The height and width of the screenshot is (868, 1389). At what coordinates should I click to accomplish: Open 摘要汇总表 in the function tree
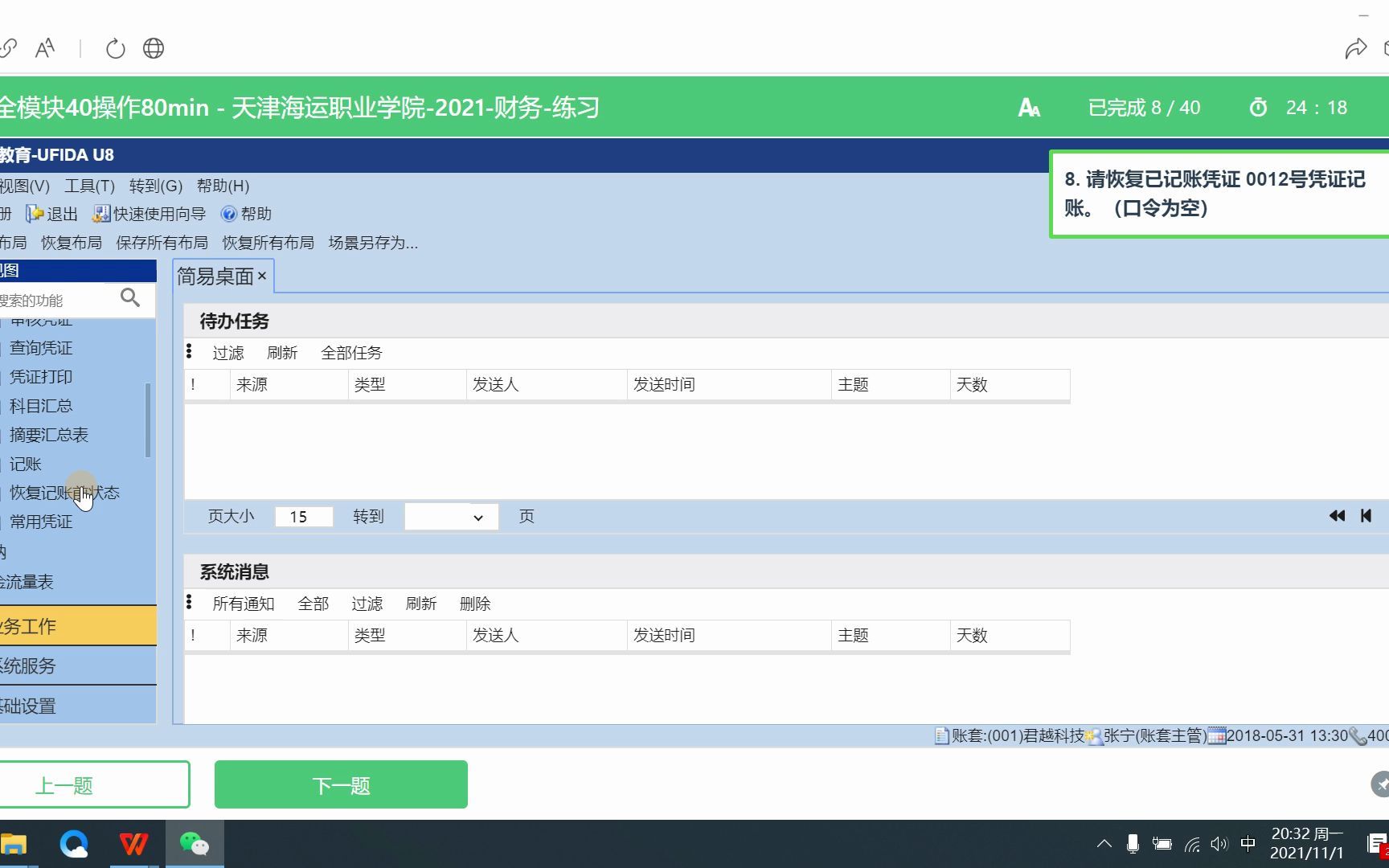pos(49,435)
